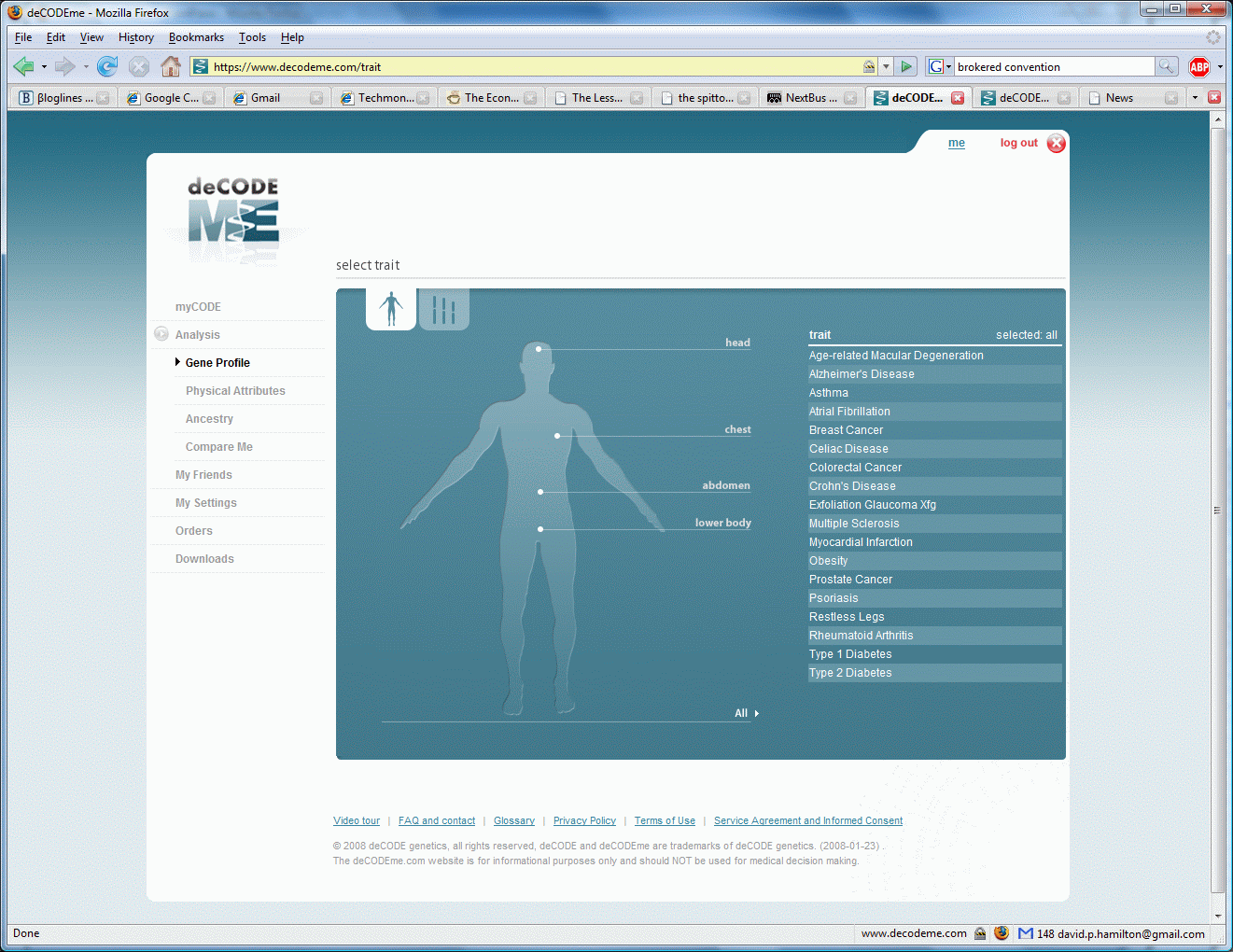Click the Gmail notifier icon in status bar
The image size is (1233, 952).
1026,933
